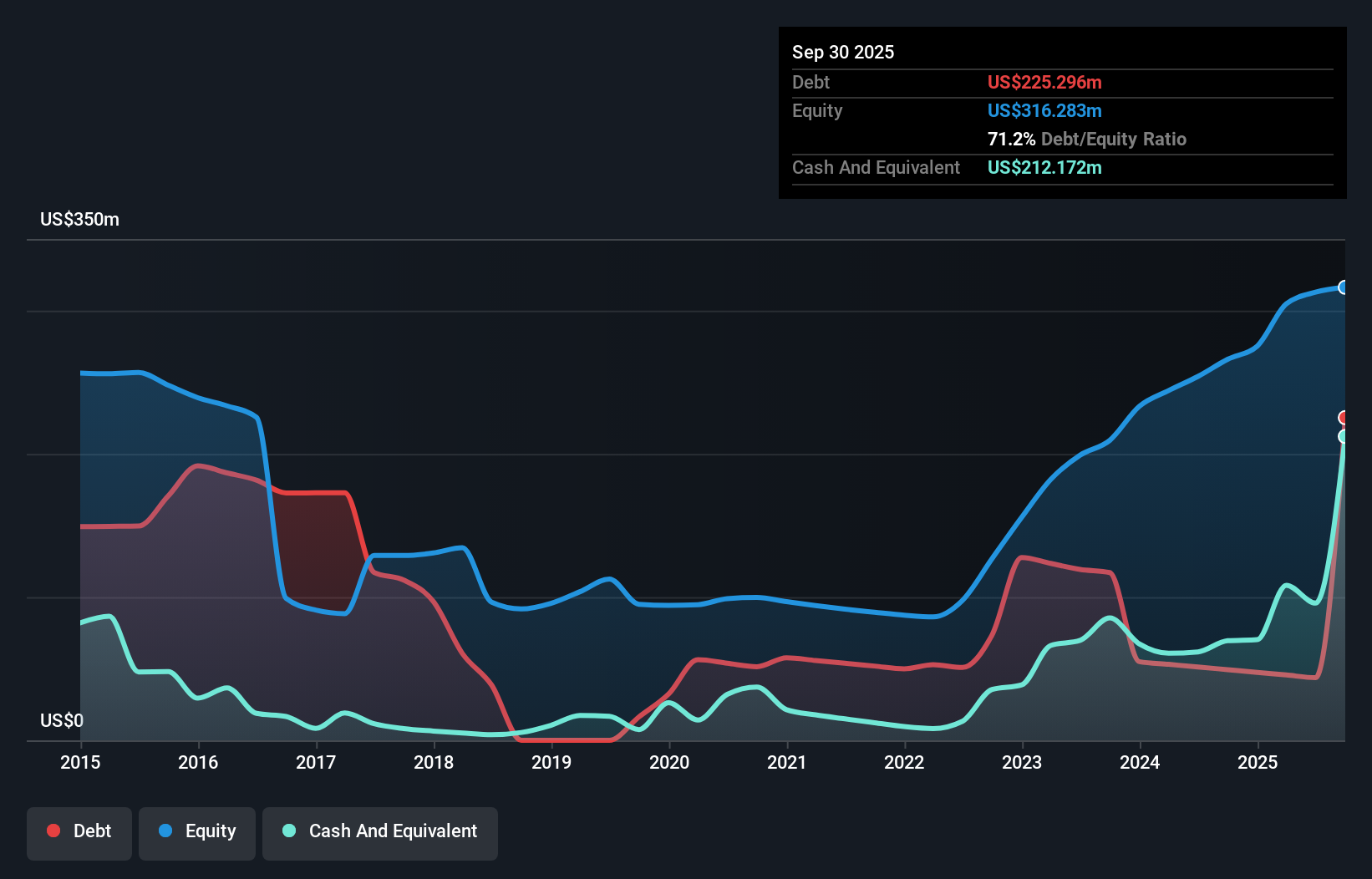The image size is (1372, 879).
Task: Expand the Sep 30 2025 tooltip panel
Action: (843, 52)
